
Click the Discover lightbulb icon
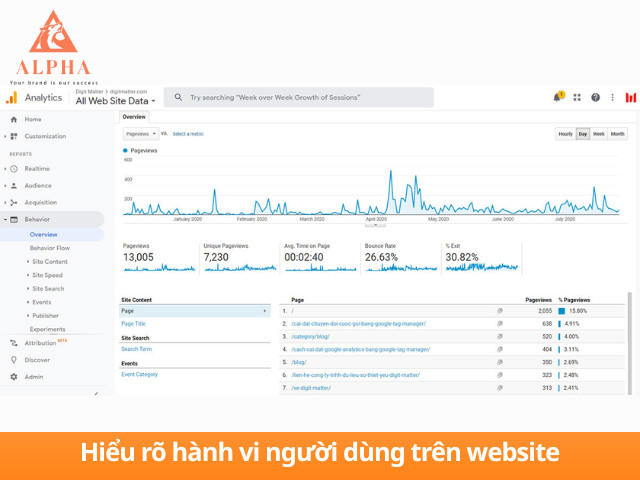[x=14, y=360]
